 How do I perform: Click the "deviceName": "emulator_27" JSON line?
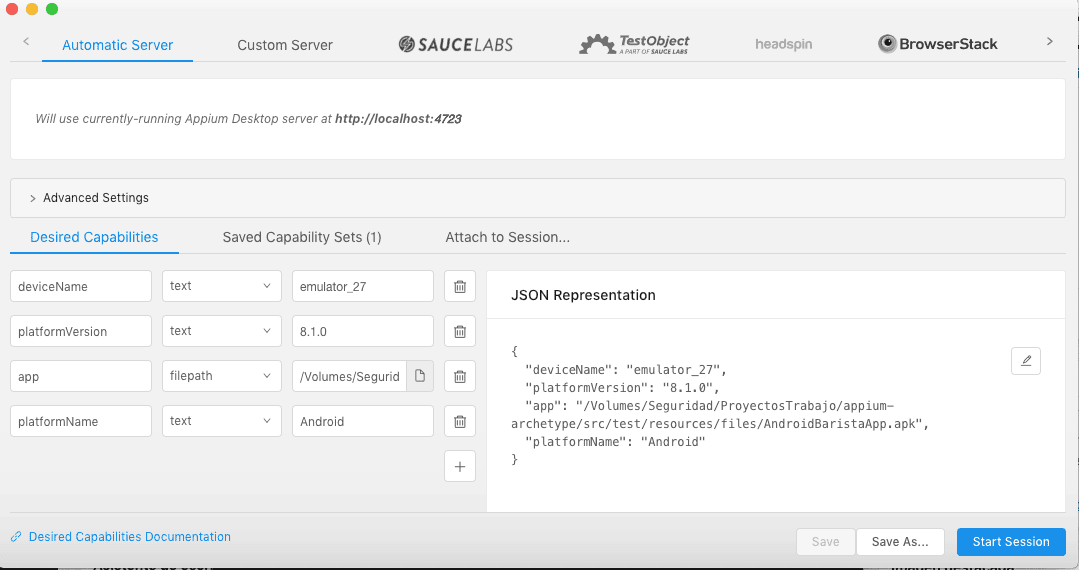(x=626, y=370)
